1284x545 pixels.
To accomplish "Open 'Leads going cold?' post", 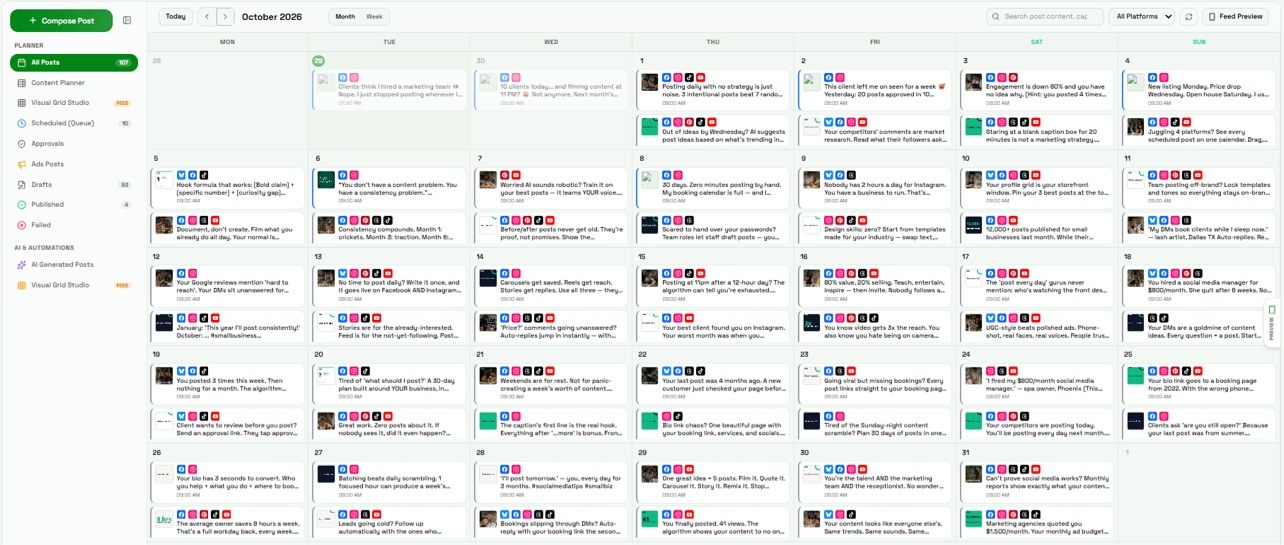I will tap(389, 524).
